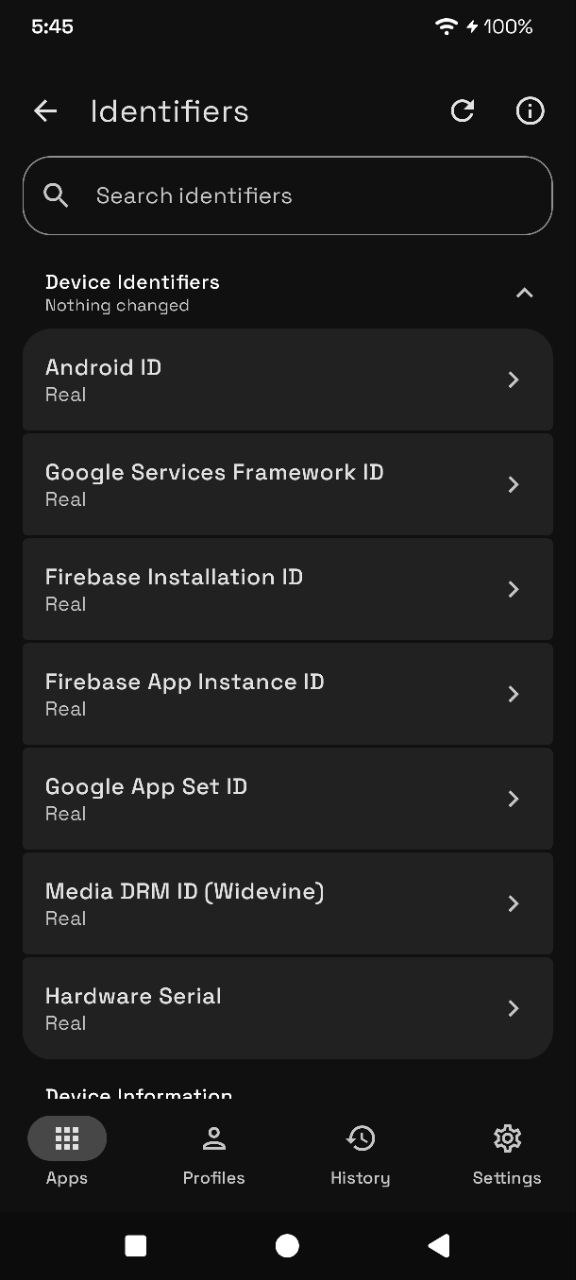Open the info icon in the header

click(530, 111)
